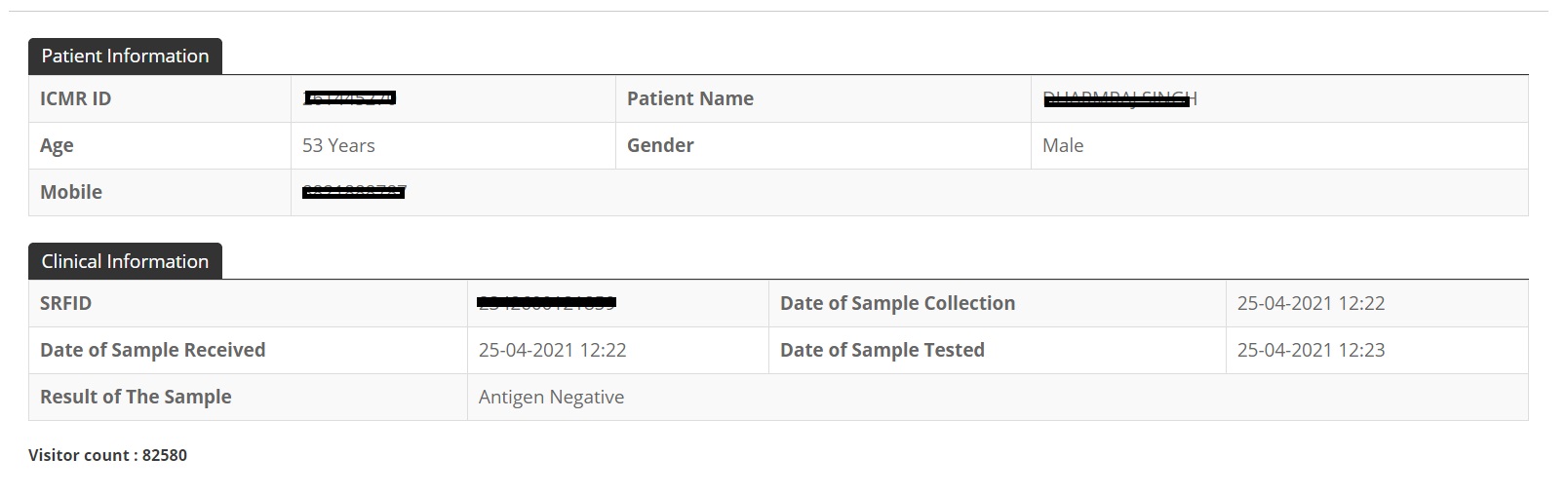Select the redacted mobile number value

pyautogui.click(x=353, y=192)
